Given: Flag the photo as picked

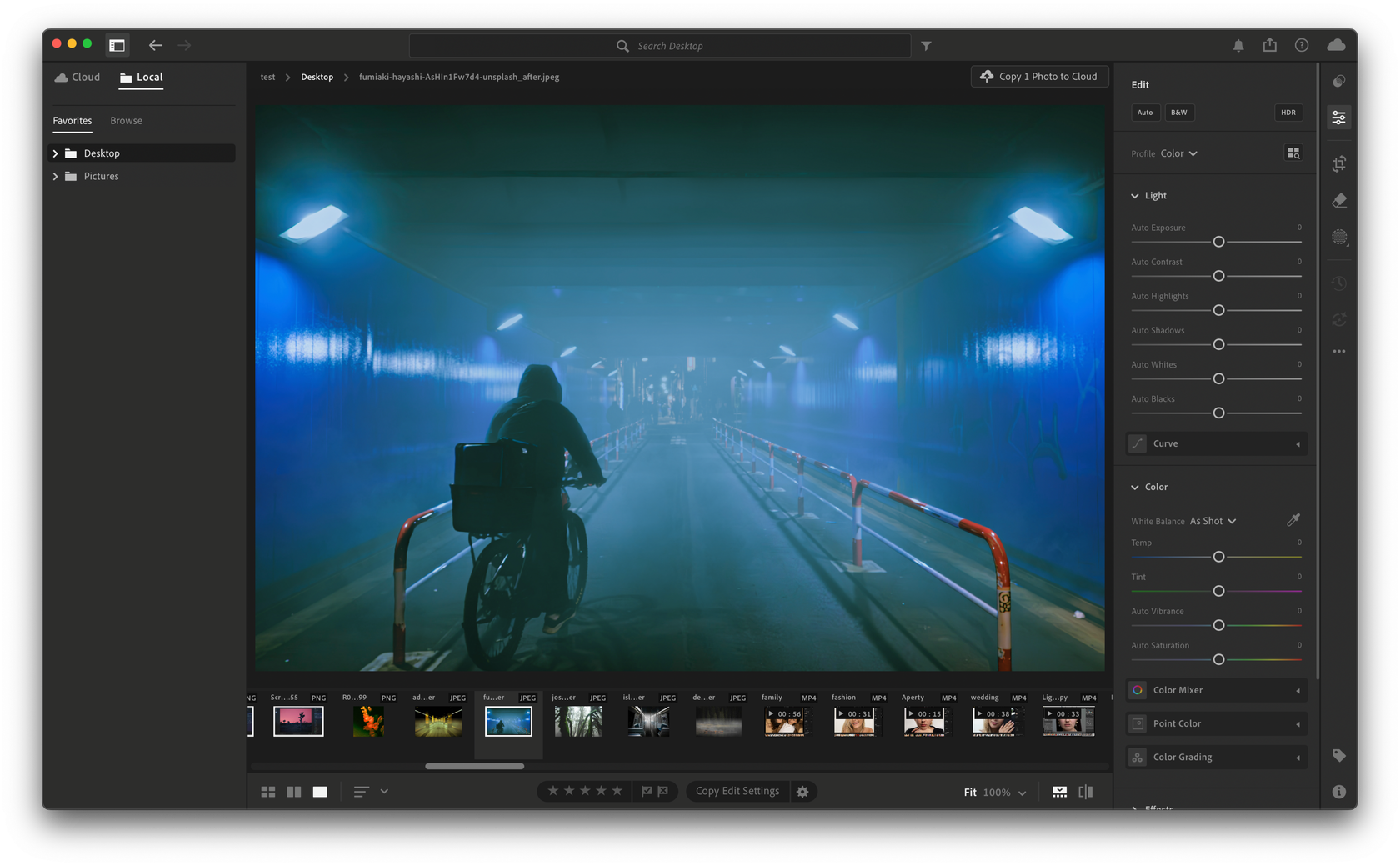Looking at the screenshot, I should pos(647,791).
